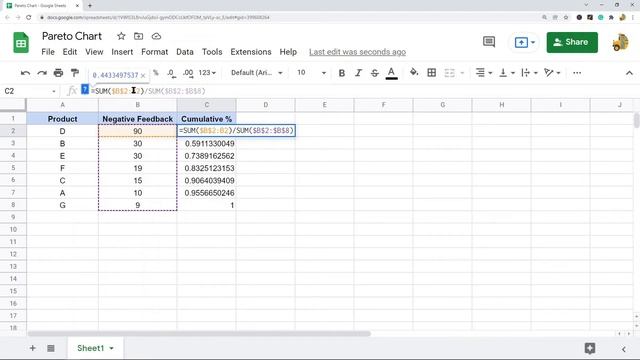Select the paint format tool

75,73
